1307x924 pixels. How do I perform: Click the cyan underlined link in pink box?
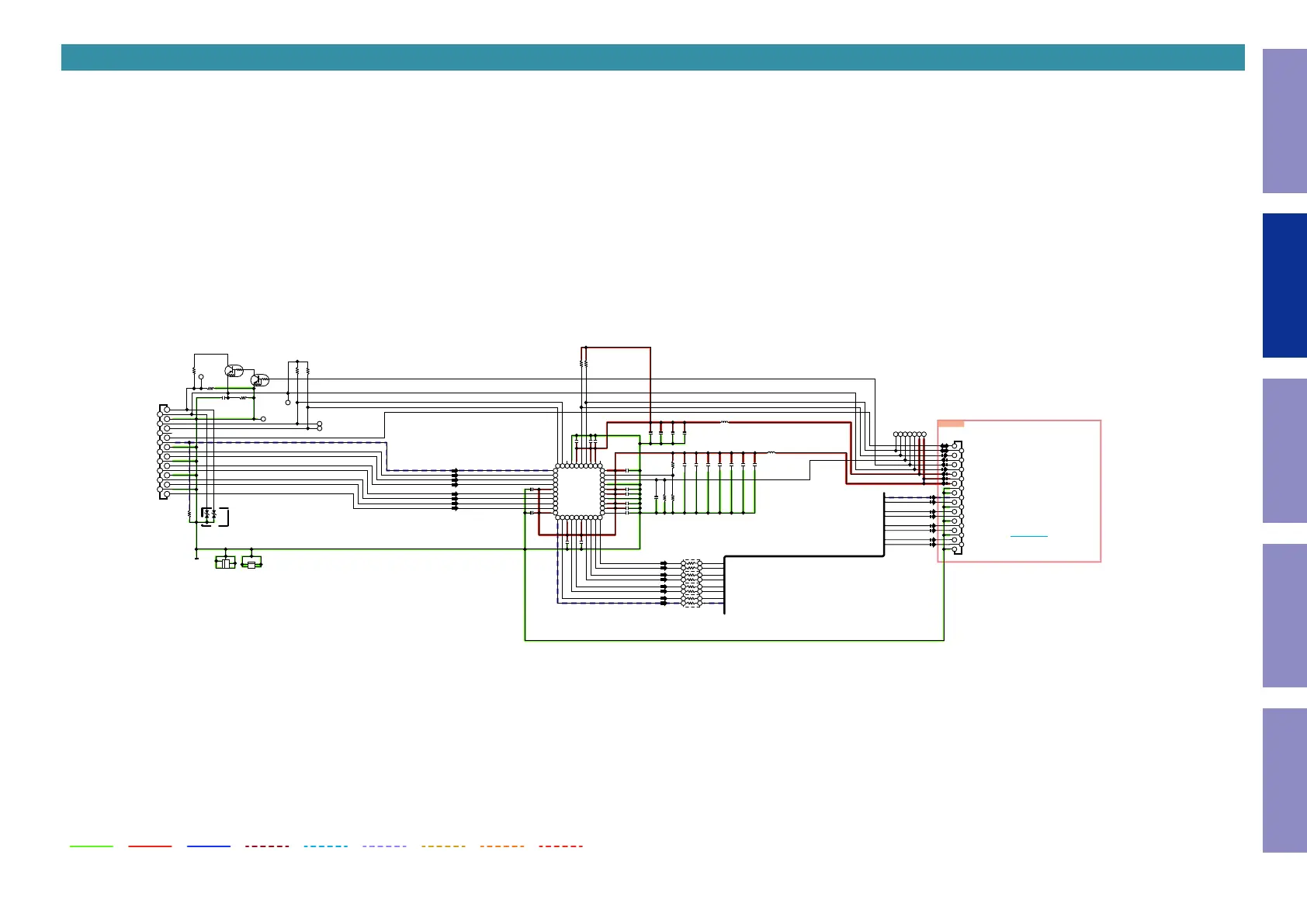(x=1029, y=536)
